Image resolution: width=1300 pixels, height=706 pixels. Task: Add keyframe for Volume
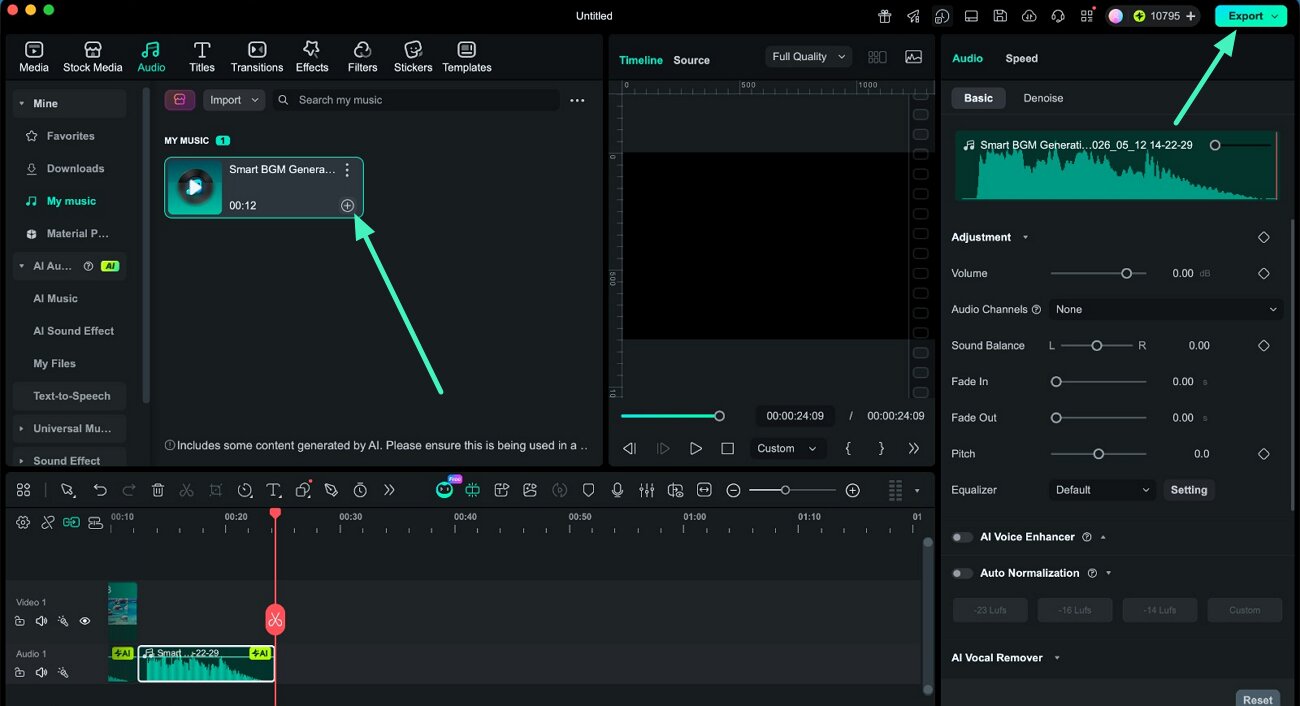click(1263, 273)
